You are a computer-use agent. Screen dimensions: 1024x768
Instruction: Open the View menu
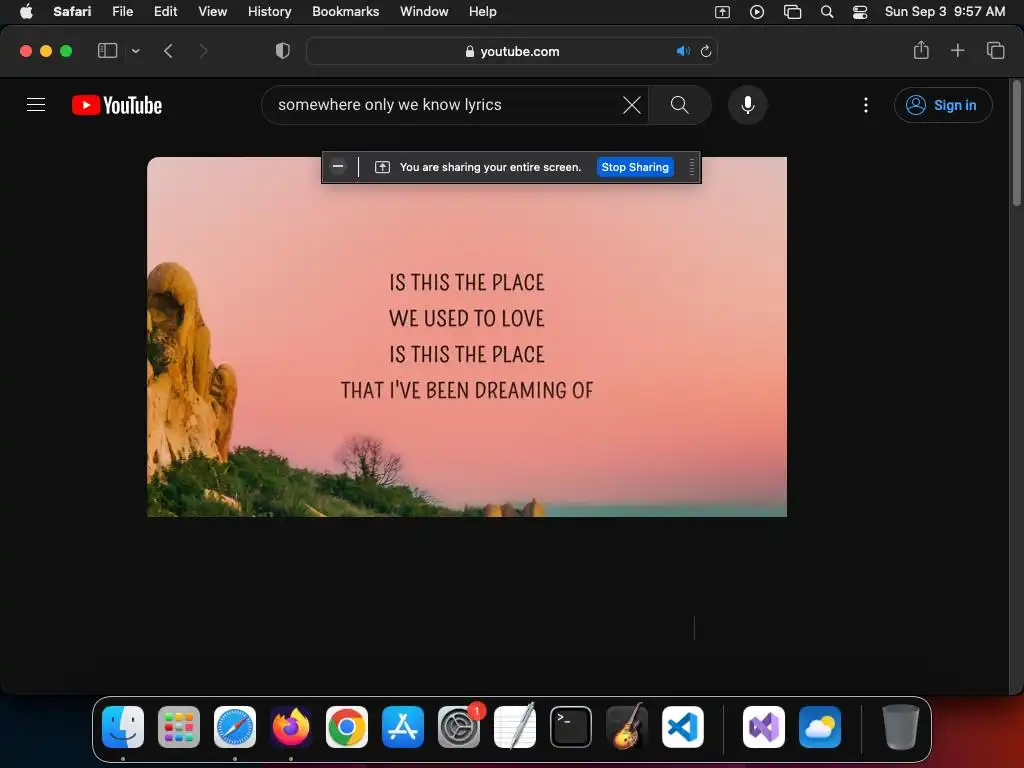click(x=212, y=11)
